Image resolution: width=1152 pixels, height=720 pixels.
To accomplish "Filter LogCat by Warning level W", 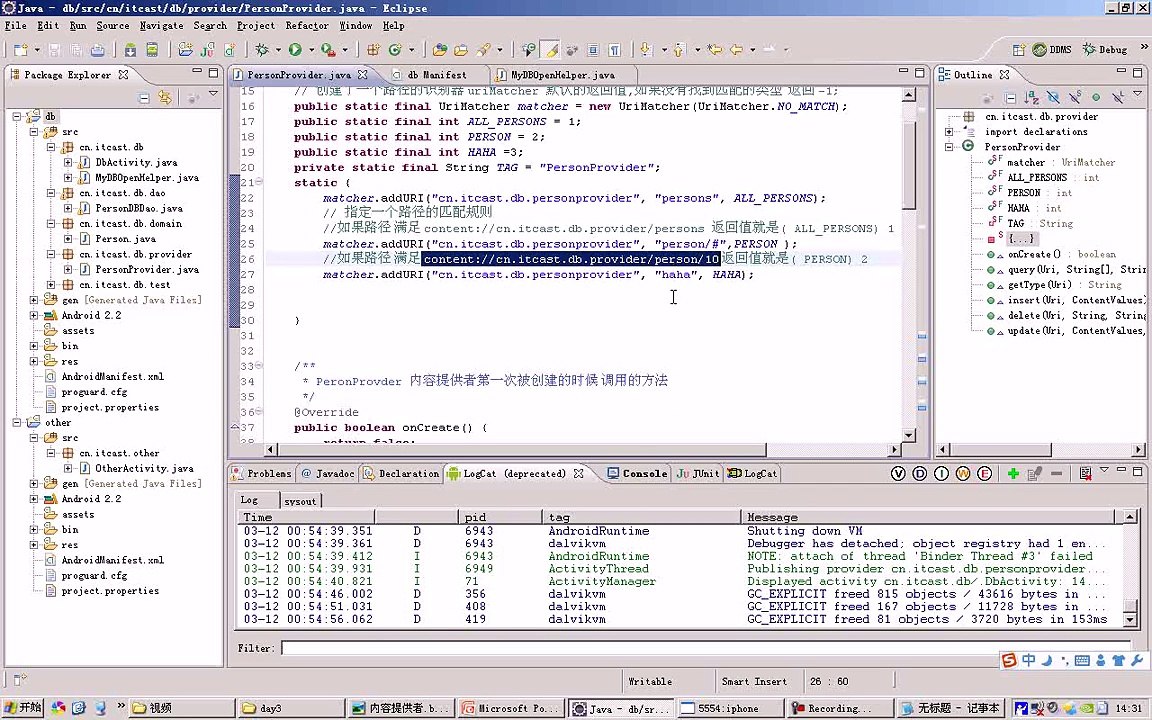I will pos(963,474).
